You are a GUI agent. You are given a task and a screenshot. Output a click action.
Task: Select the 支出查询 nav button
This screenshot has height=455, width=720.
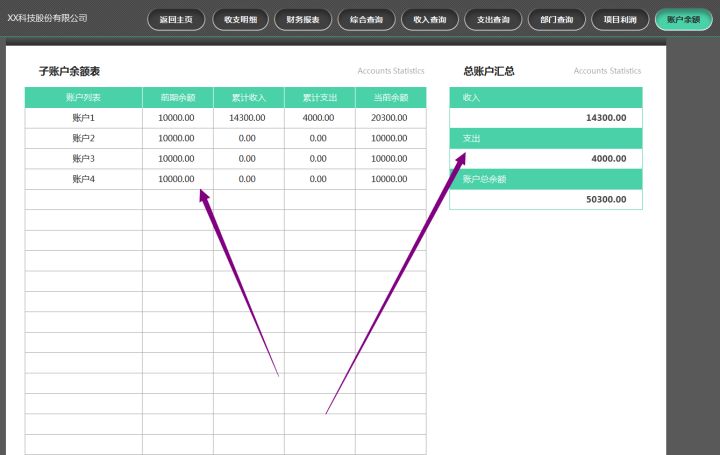[x=493, y=20]
